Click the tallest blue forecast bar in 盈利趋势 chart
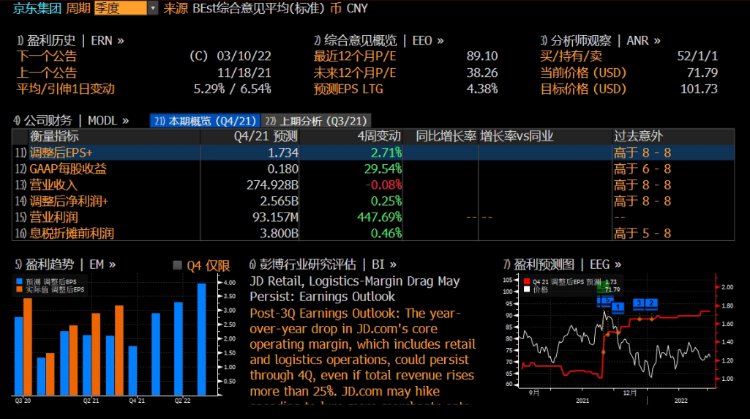The image size is (750, 419). [202, 339]
